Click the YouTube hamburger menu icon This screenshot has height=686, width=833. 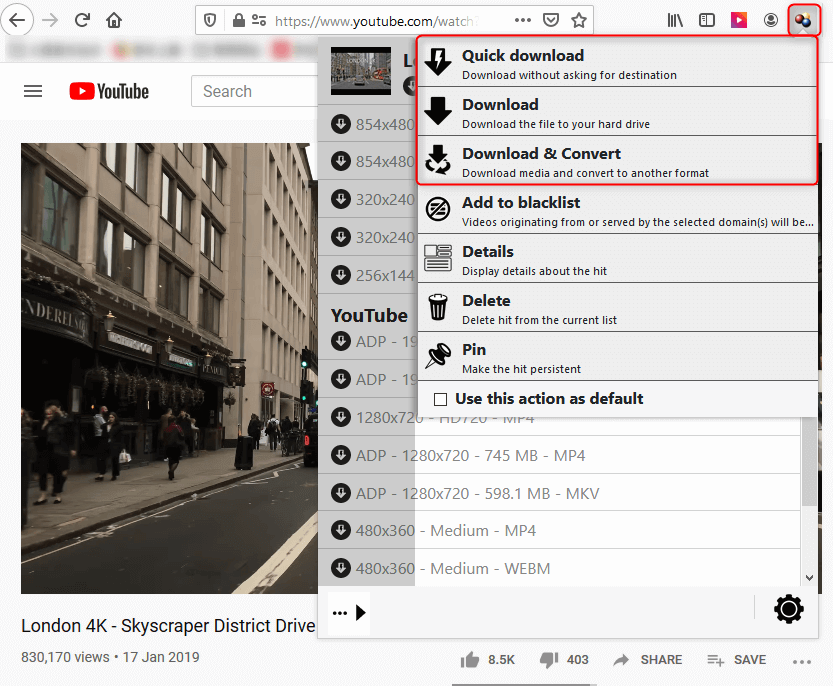(33, 91)
